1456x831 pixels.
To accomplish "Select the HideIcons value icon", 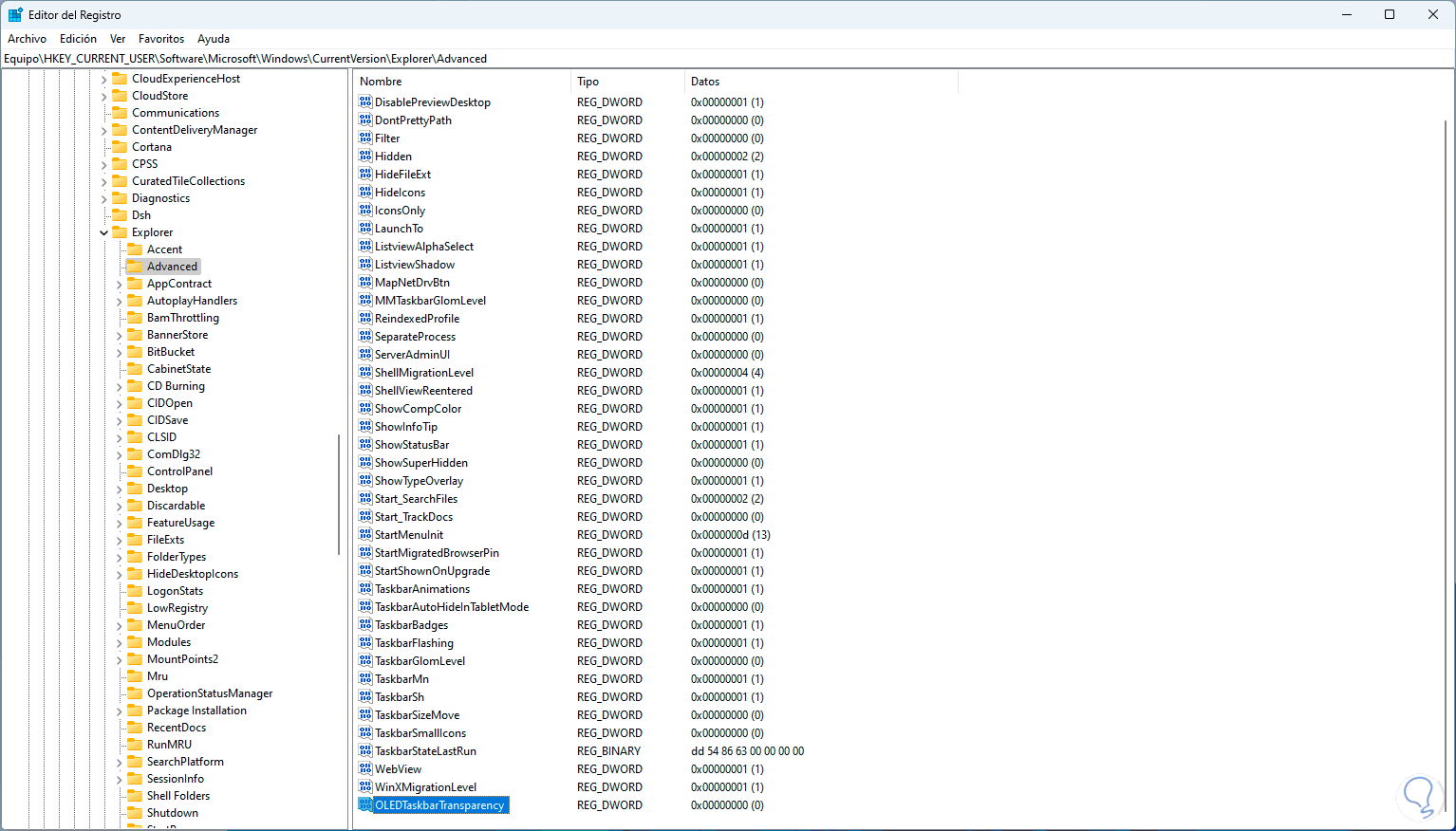I will pos(365,192).
